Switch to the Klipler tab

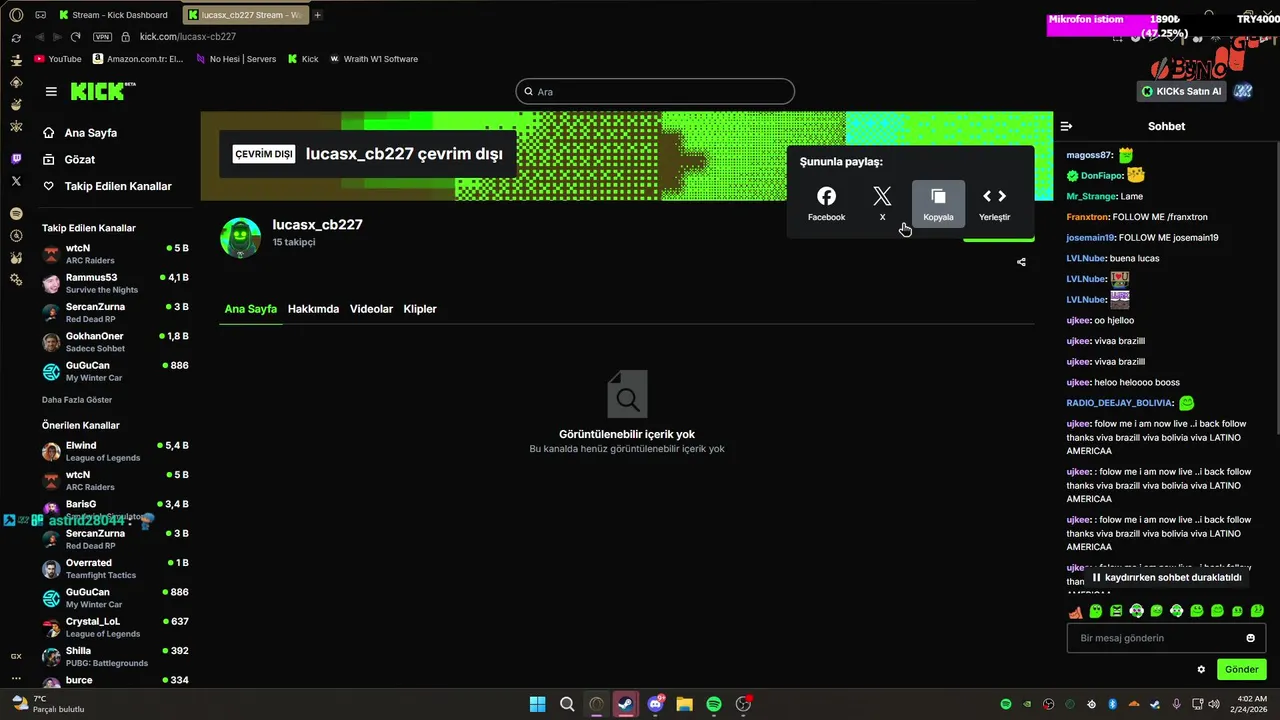click(420, 309)
